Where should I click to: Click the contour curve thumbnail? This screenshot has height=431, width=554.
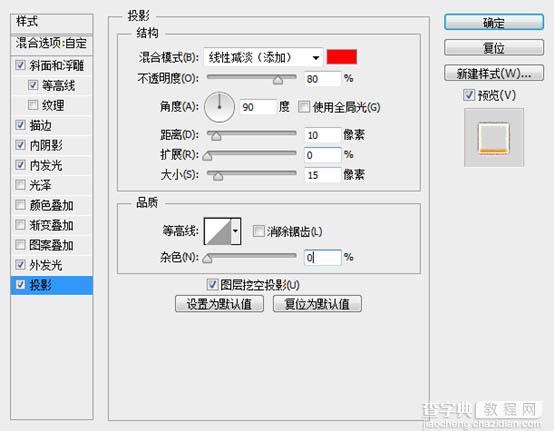pos(218,231)
